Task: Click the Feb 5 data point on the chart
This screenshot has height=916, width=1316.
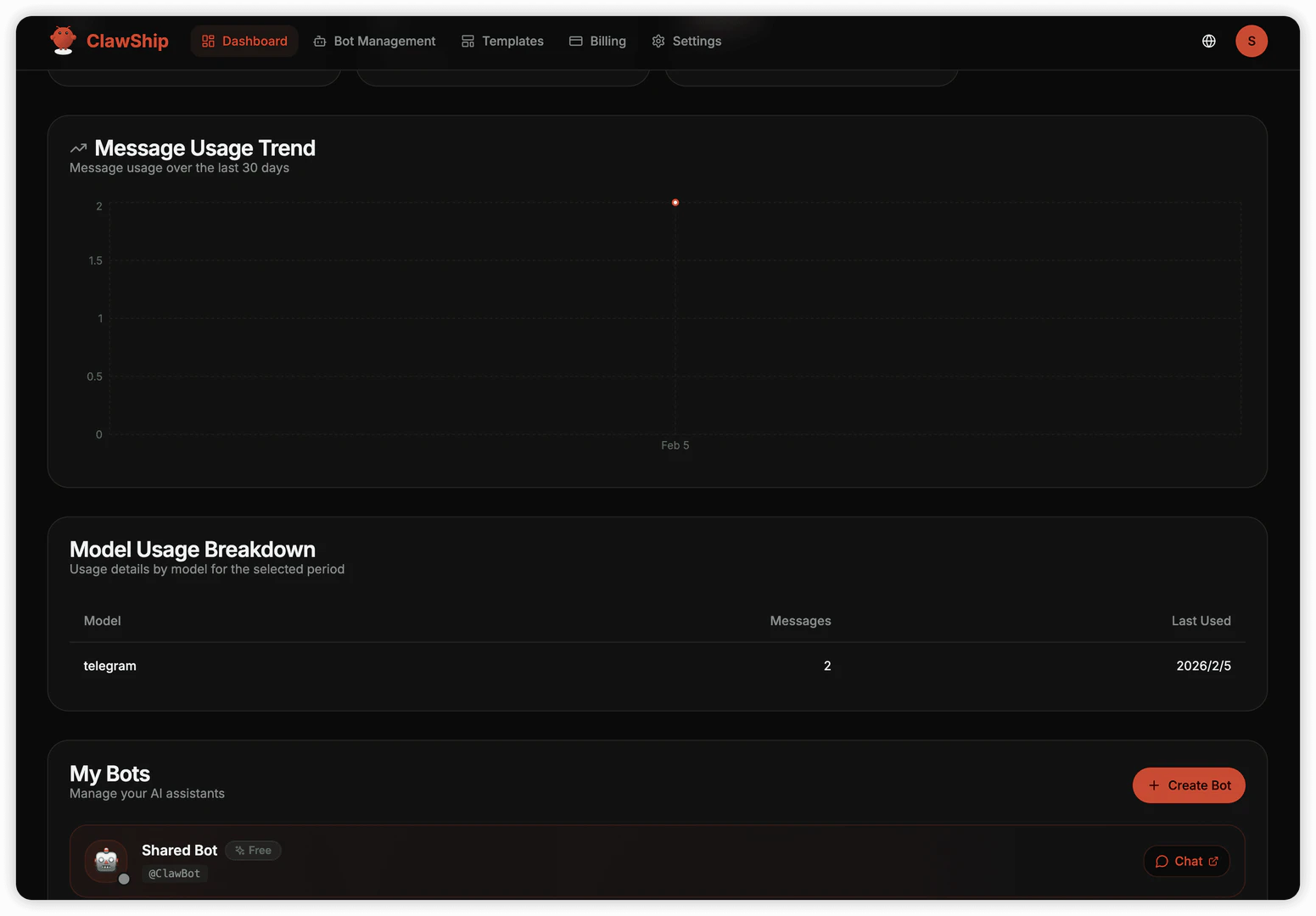Action: tap(675, 203)
